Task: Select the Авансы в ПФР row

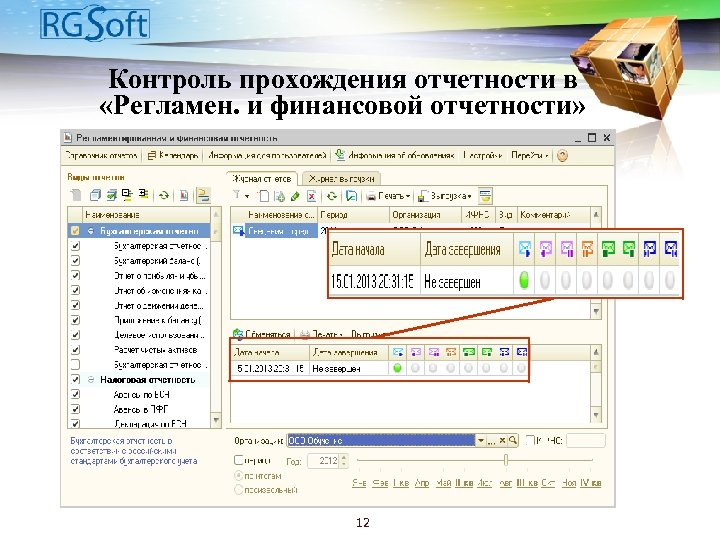Action: tap(141, 409)
